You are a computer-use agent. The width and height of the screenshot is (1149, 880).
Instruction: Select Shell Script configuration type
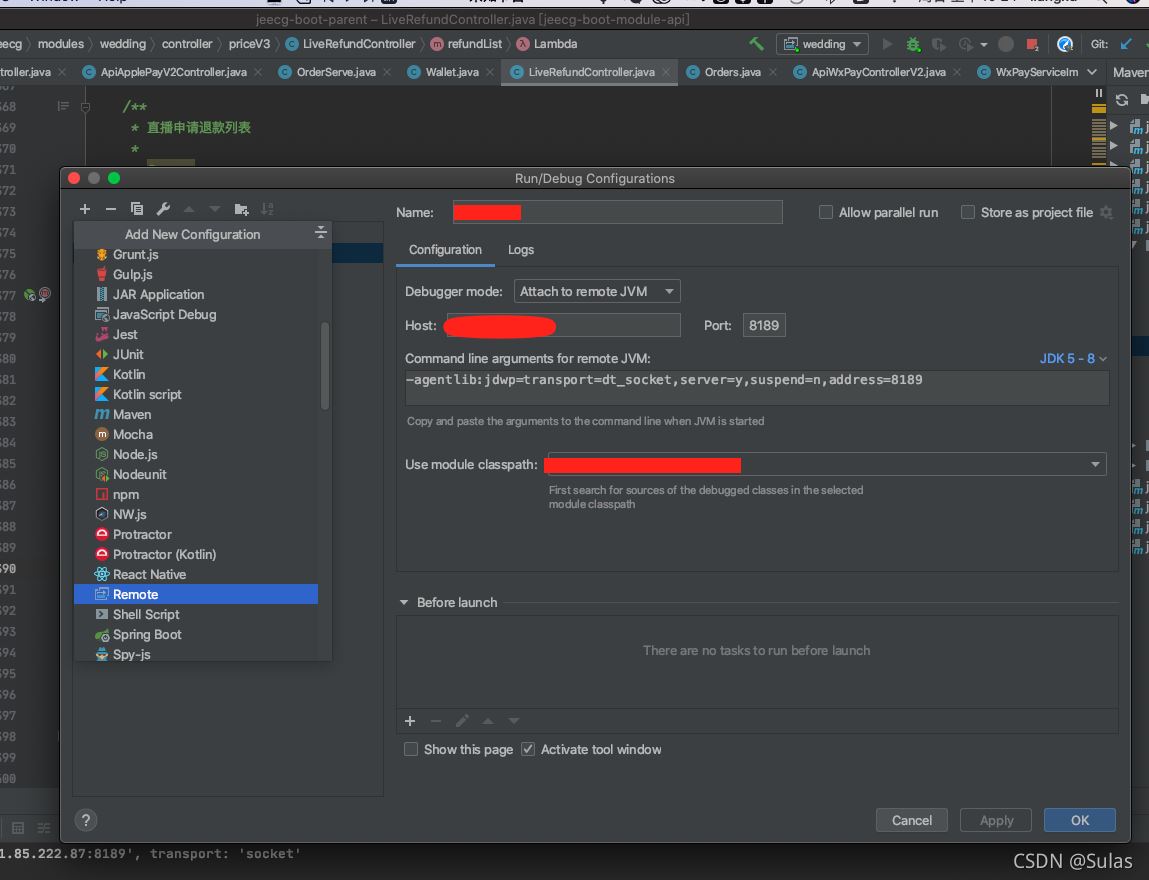point(196,615)
